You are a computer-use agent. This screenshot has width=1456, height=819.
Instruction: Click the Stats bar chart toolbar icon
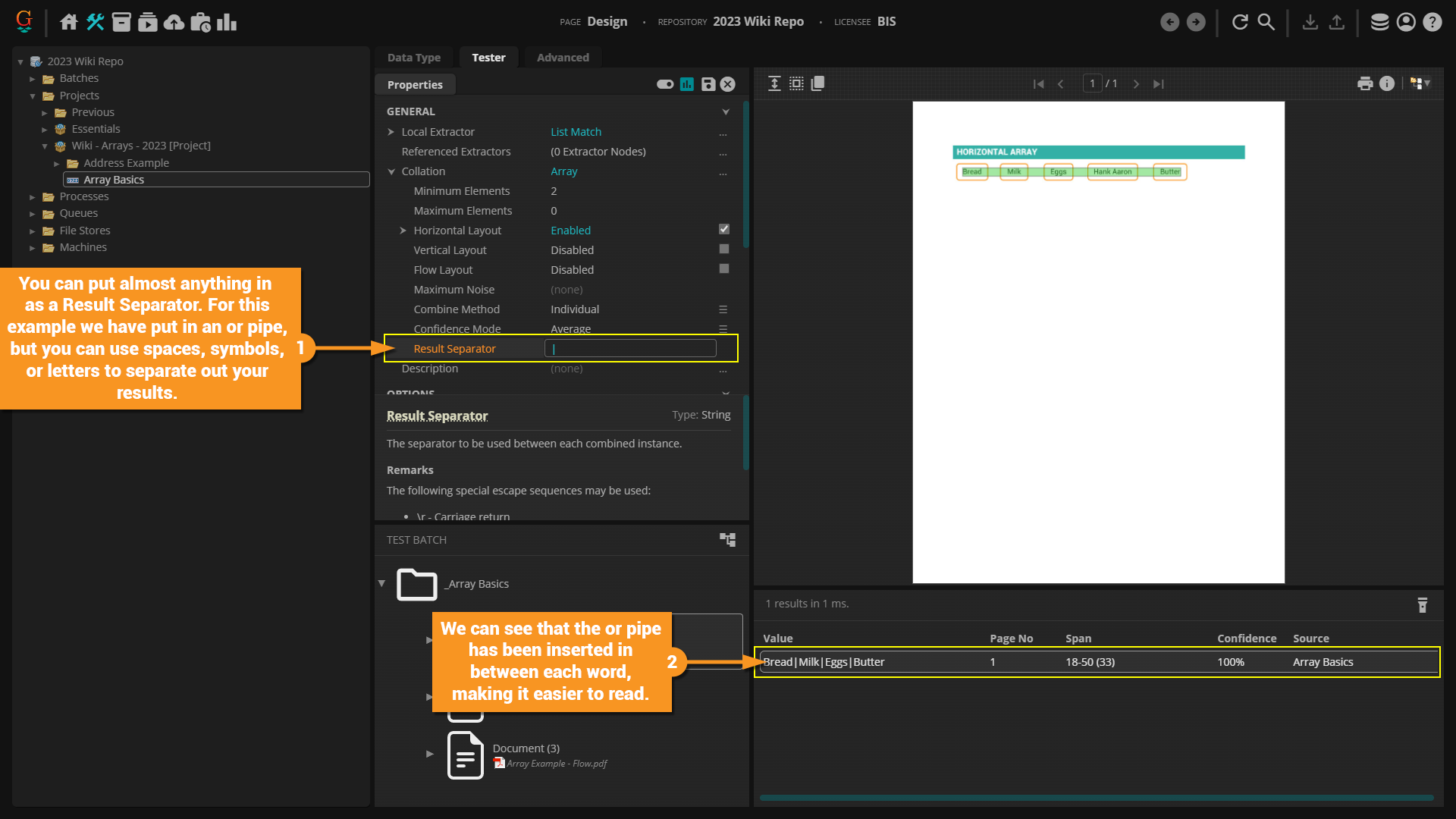[x=227, y=22]
